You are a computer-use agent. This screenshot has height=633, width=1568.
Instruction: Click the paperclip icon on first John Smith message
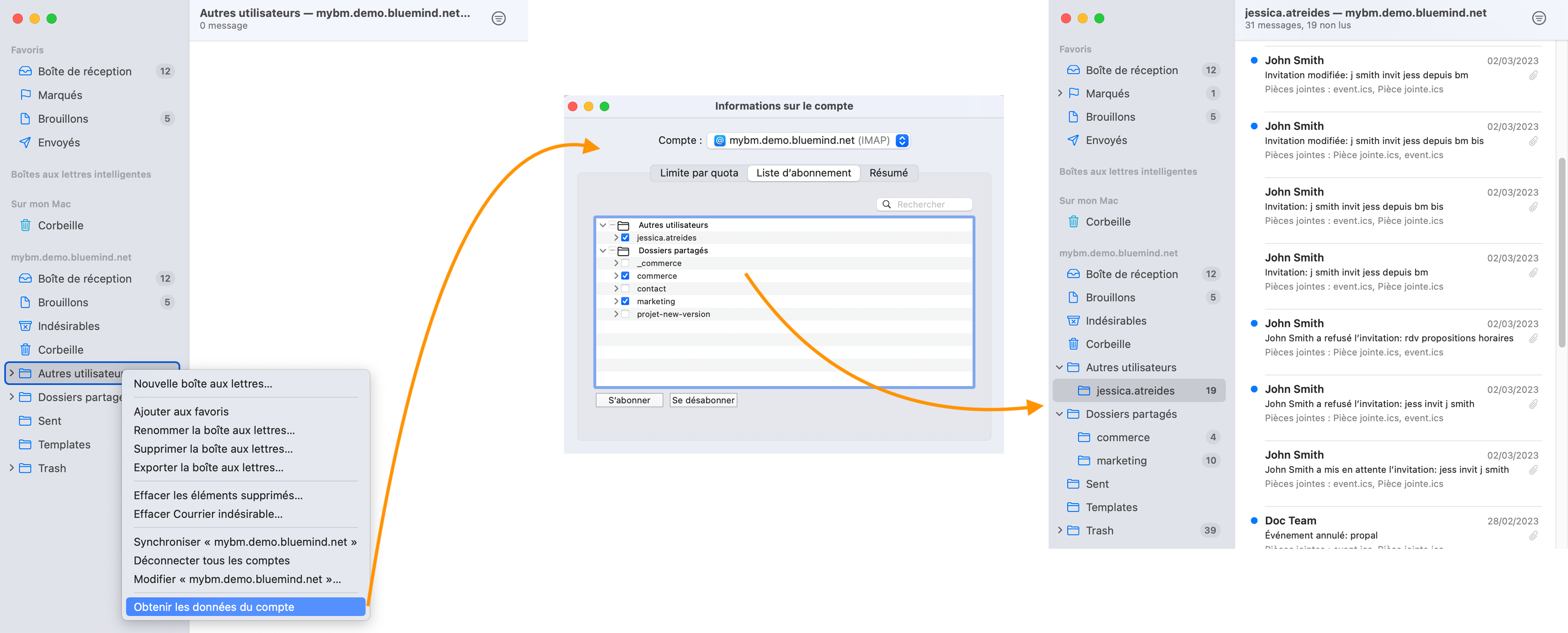[x=1533, y=75]
